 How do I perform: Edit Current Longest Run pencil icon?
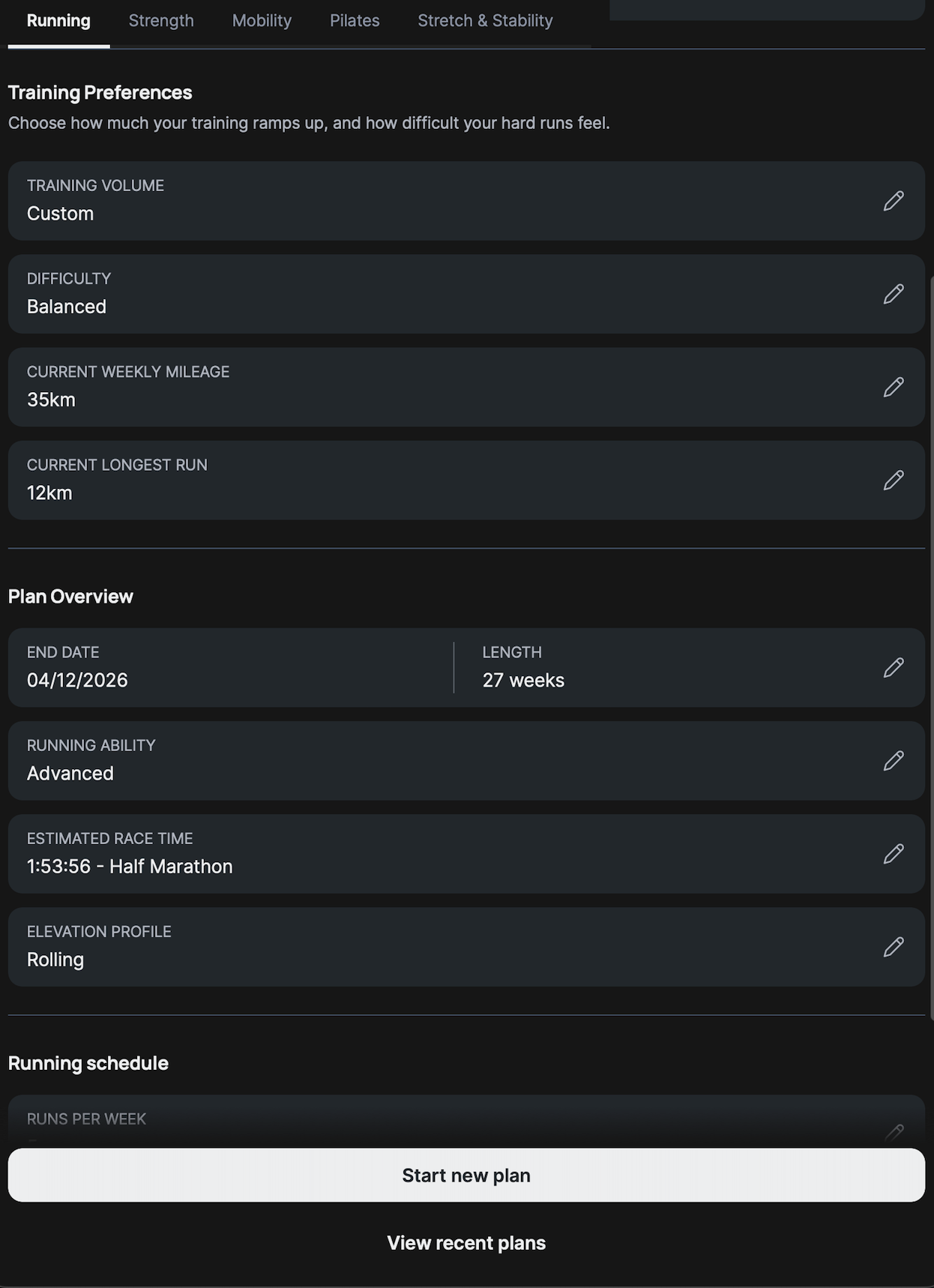pyautogui.click(x=893, y=480)
